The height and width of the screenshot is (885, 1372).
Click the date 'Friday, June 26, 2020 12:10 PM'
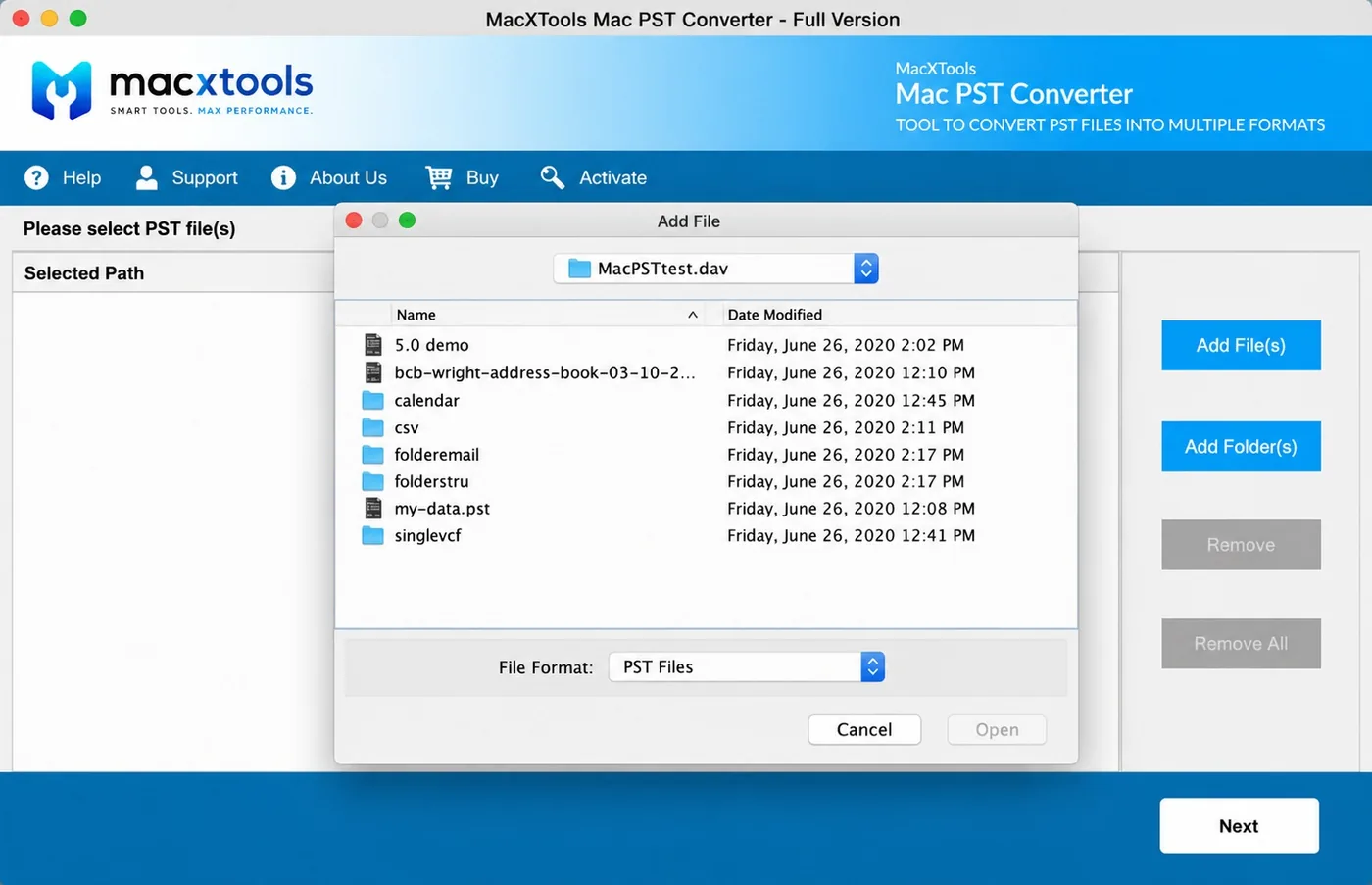coord(851,372)
